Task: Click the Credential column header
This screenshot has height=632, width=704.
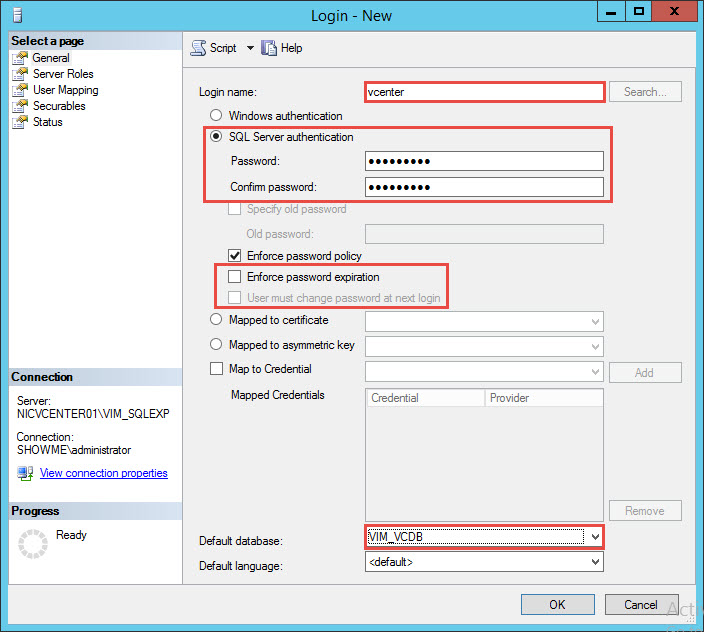Action: point(426,398)
